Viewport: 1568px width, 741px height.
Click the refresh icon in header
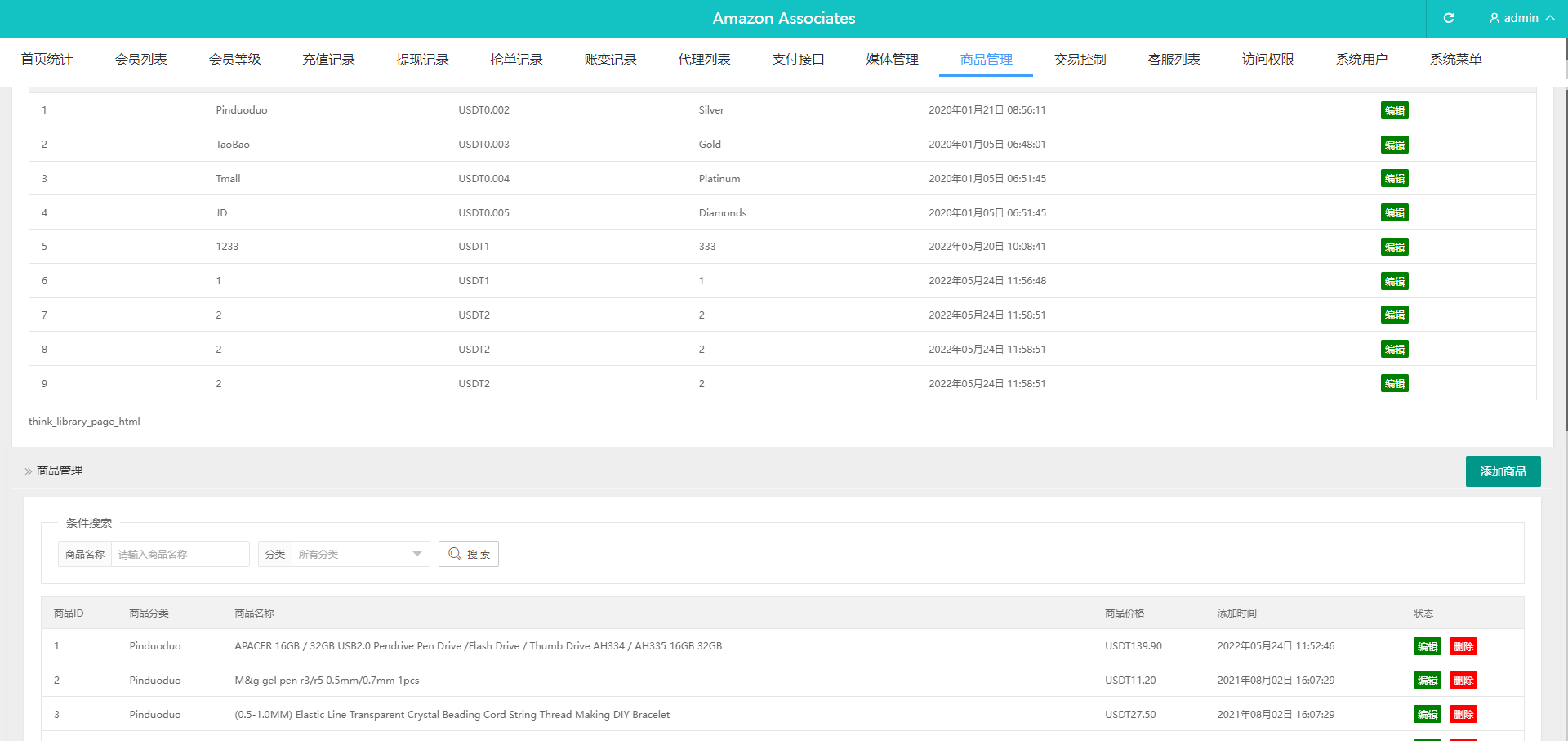click(x=1449, y=18)
